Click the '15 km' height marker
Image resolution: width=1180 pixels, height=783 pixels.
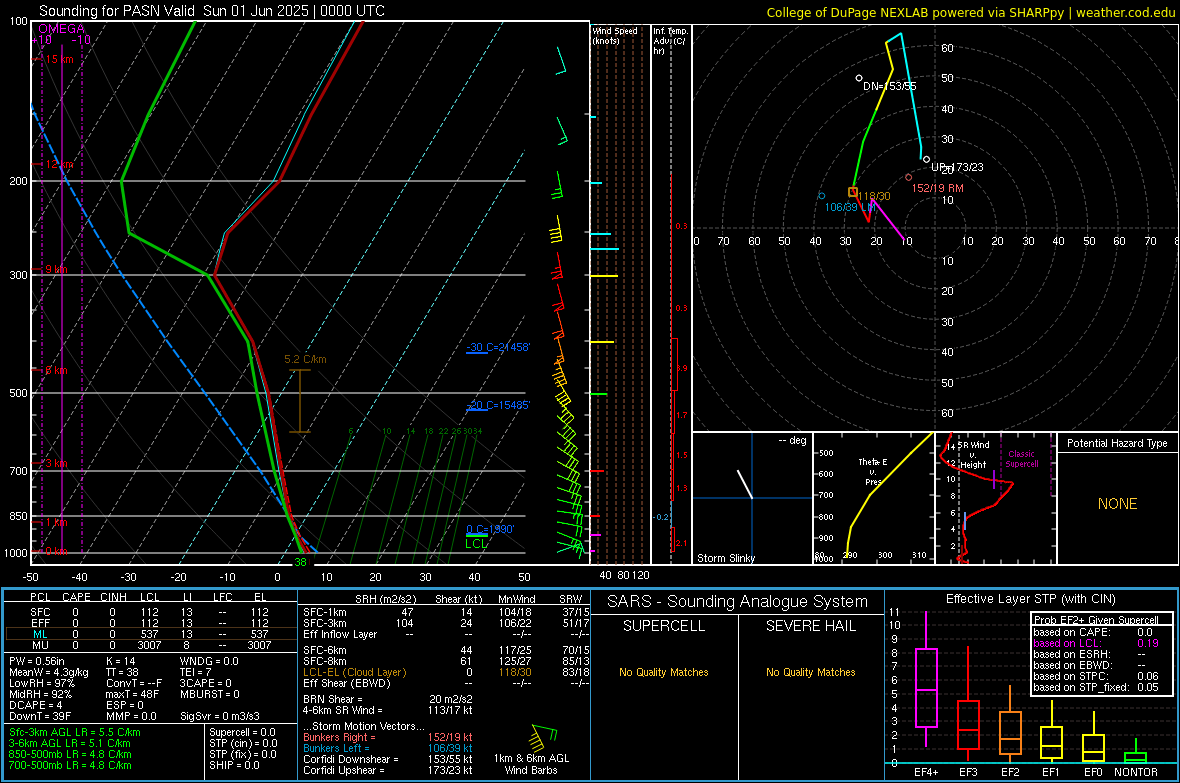pyautogui.click(x=59, y=59)
